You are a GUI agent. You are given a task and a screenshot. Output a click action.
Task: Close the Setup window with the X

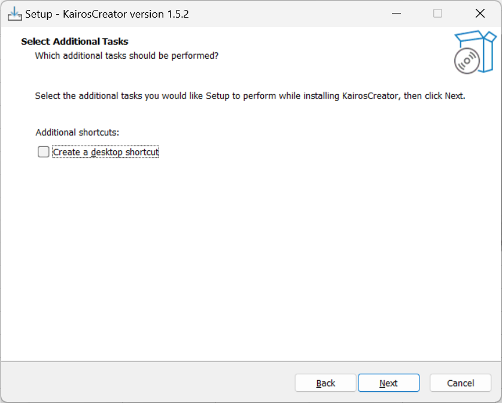coord(480,14)
